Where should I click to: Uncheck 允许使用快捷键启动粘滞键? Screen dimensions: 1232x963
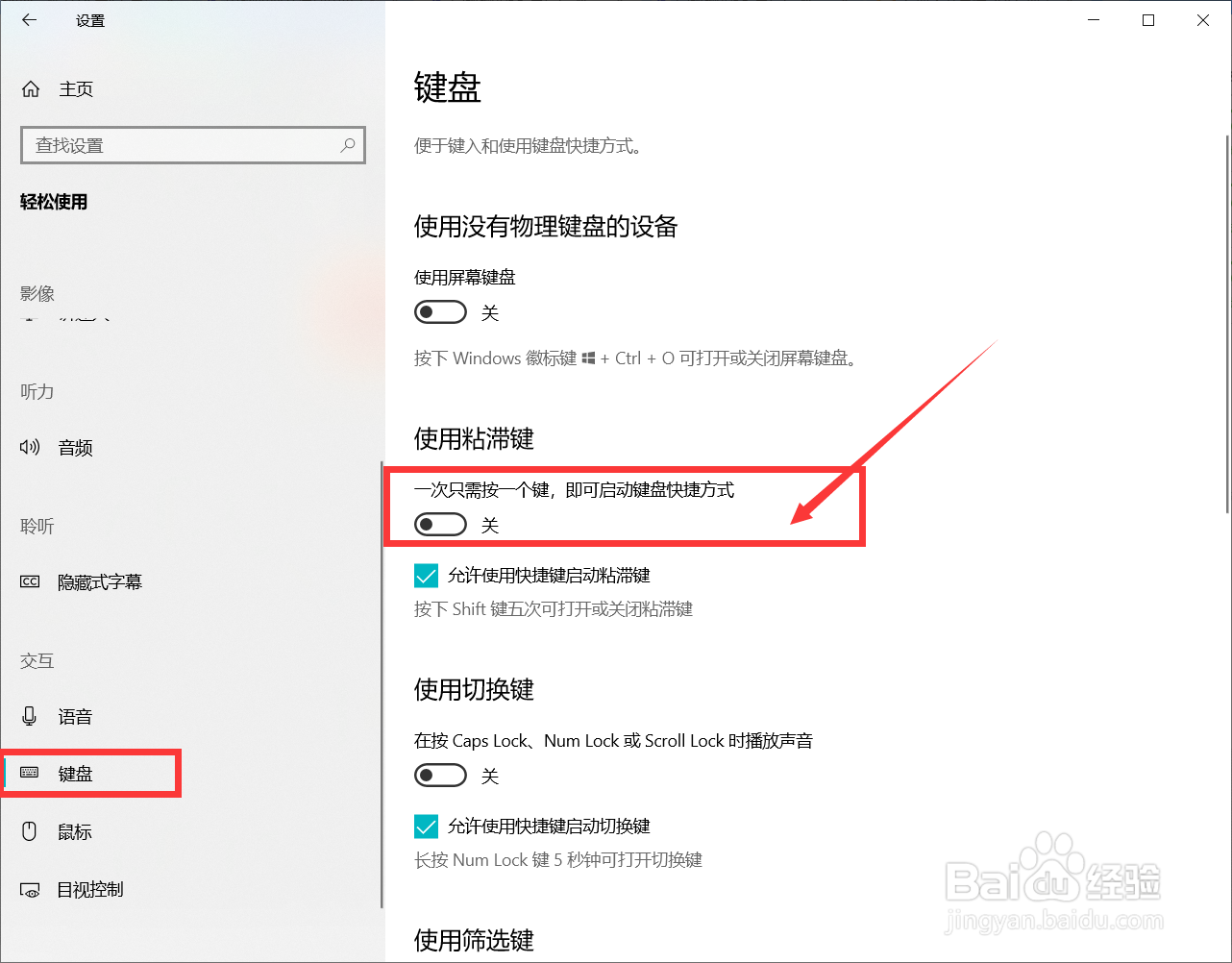[427, 576]
